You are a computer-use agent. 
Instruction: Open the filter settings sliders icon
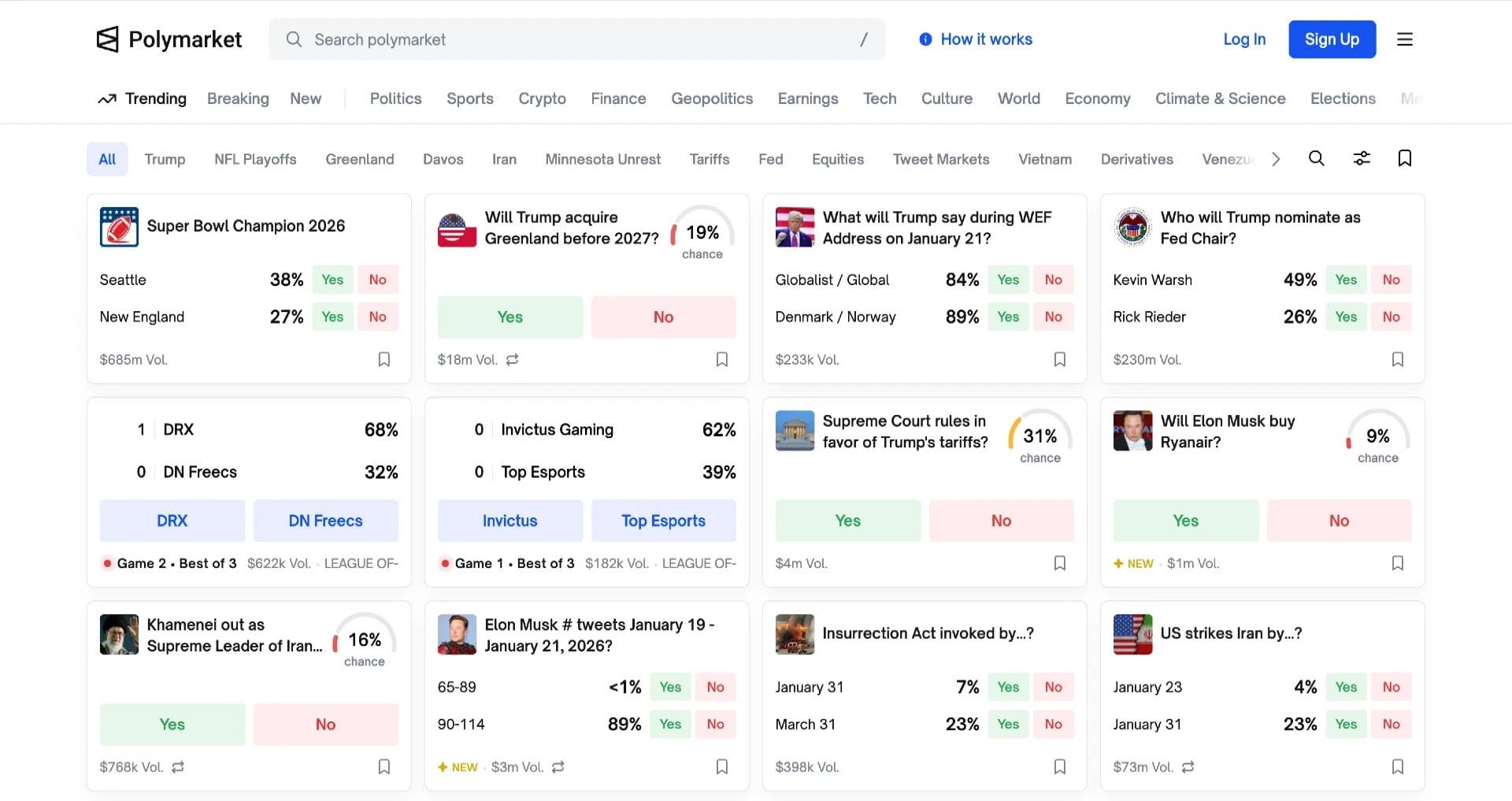point(1362,158)
